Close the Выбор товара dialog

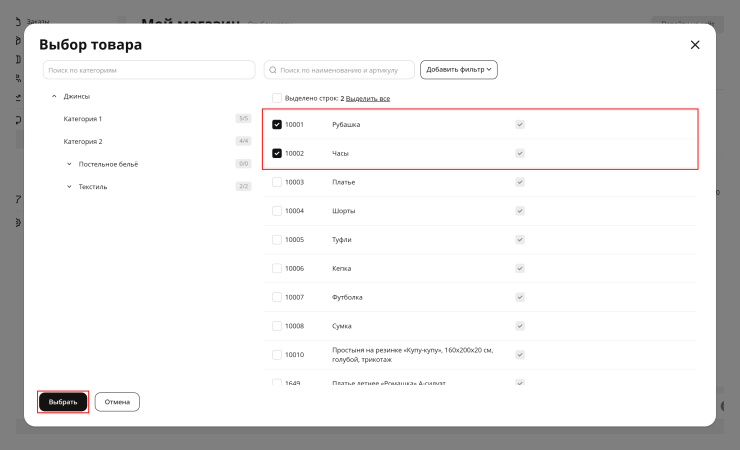tap(695, 45)
